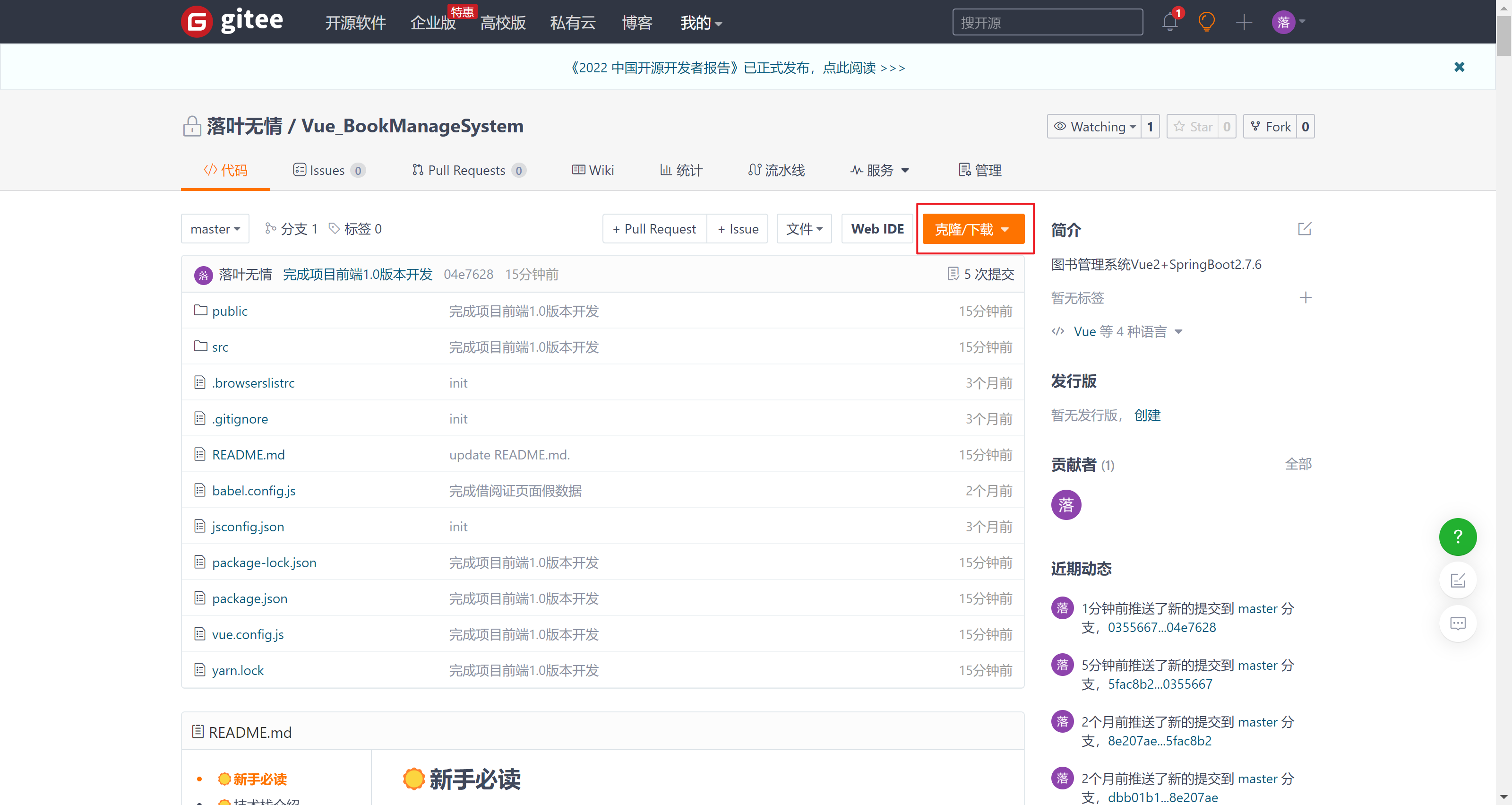Open Web IDE editor
Screen dimensions: 1512x805
[875, 229]
